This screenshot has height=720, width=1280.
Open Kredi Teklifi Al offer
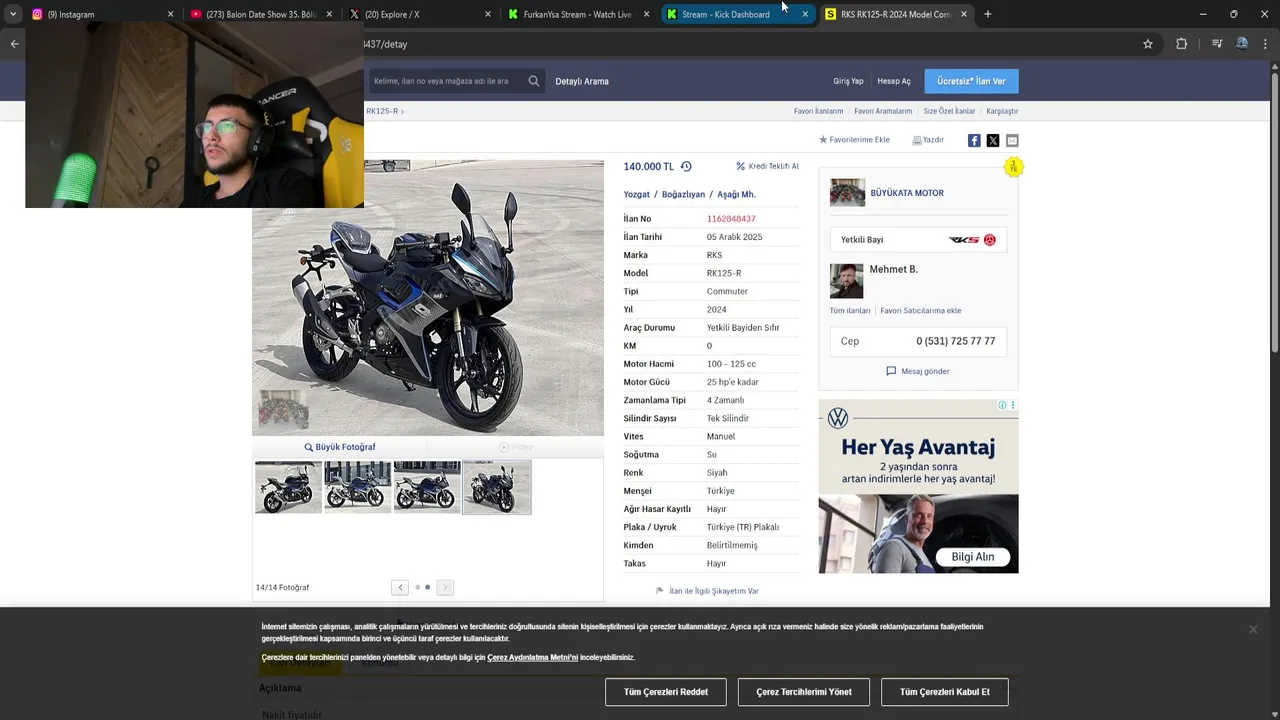(x=768, y=166)
